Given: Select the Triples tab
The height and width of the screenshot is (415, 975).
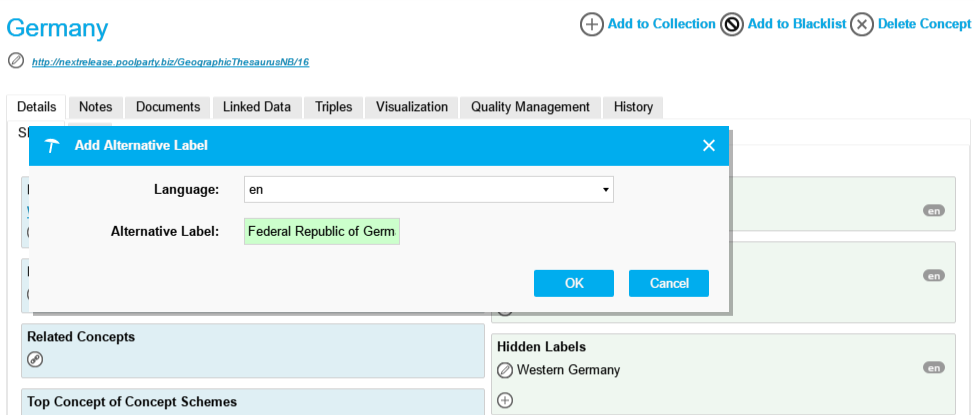Looking at the screenshot, I should coord(333,107).
